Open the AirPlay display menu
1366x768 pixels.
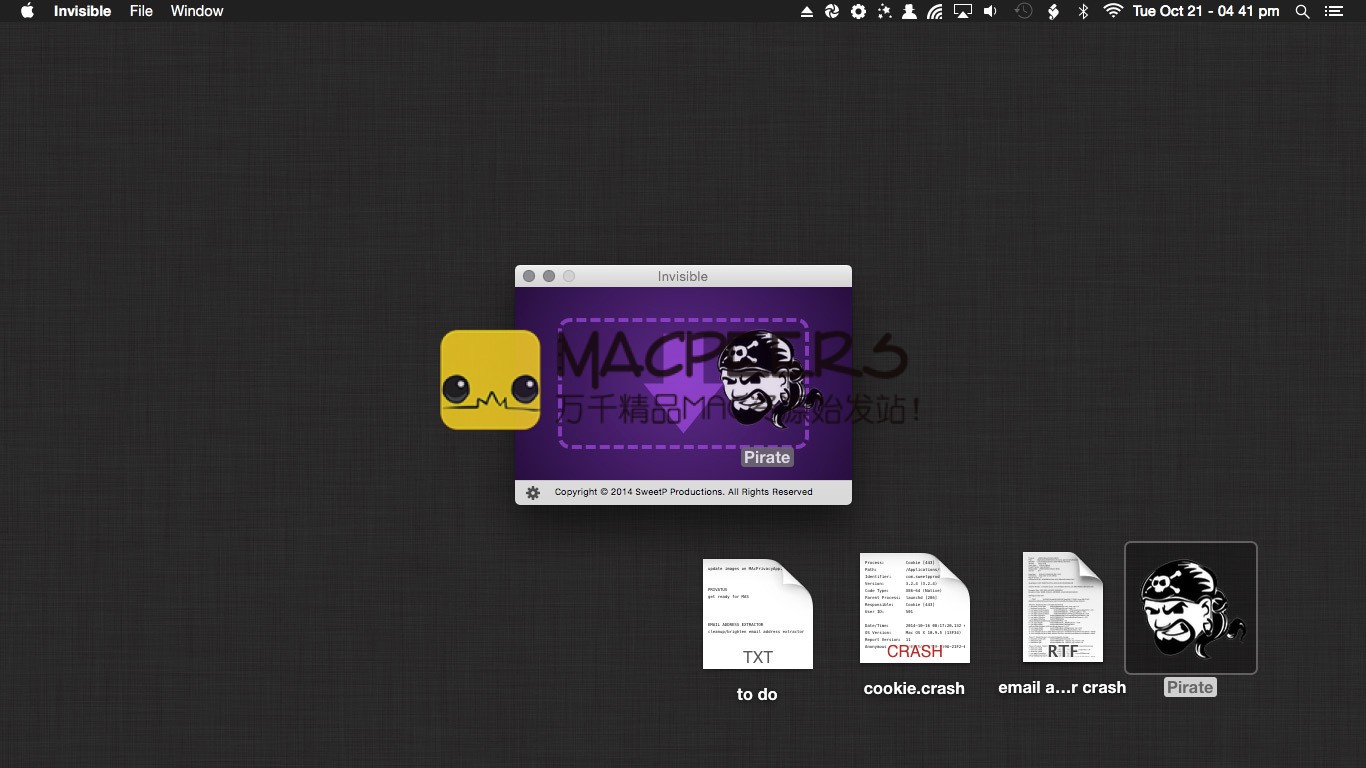coord(962,11)
